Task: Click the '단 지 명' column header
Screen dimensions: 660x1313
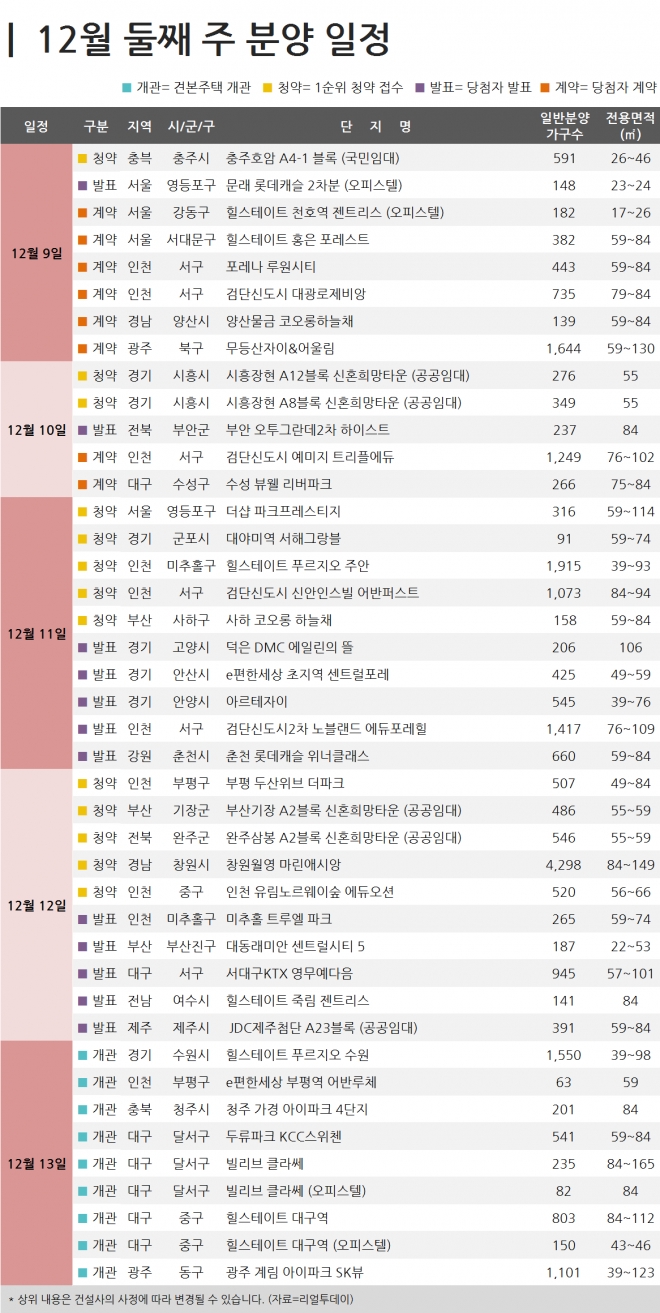Action: click(376, 126)
